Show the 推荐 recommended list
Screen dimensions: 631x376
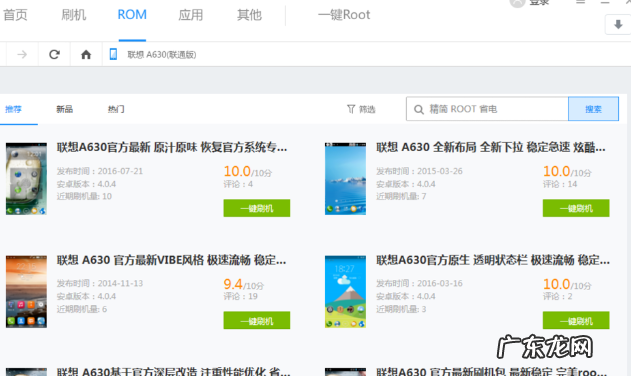coord(13,109)
